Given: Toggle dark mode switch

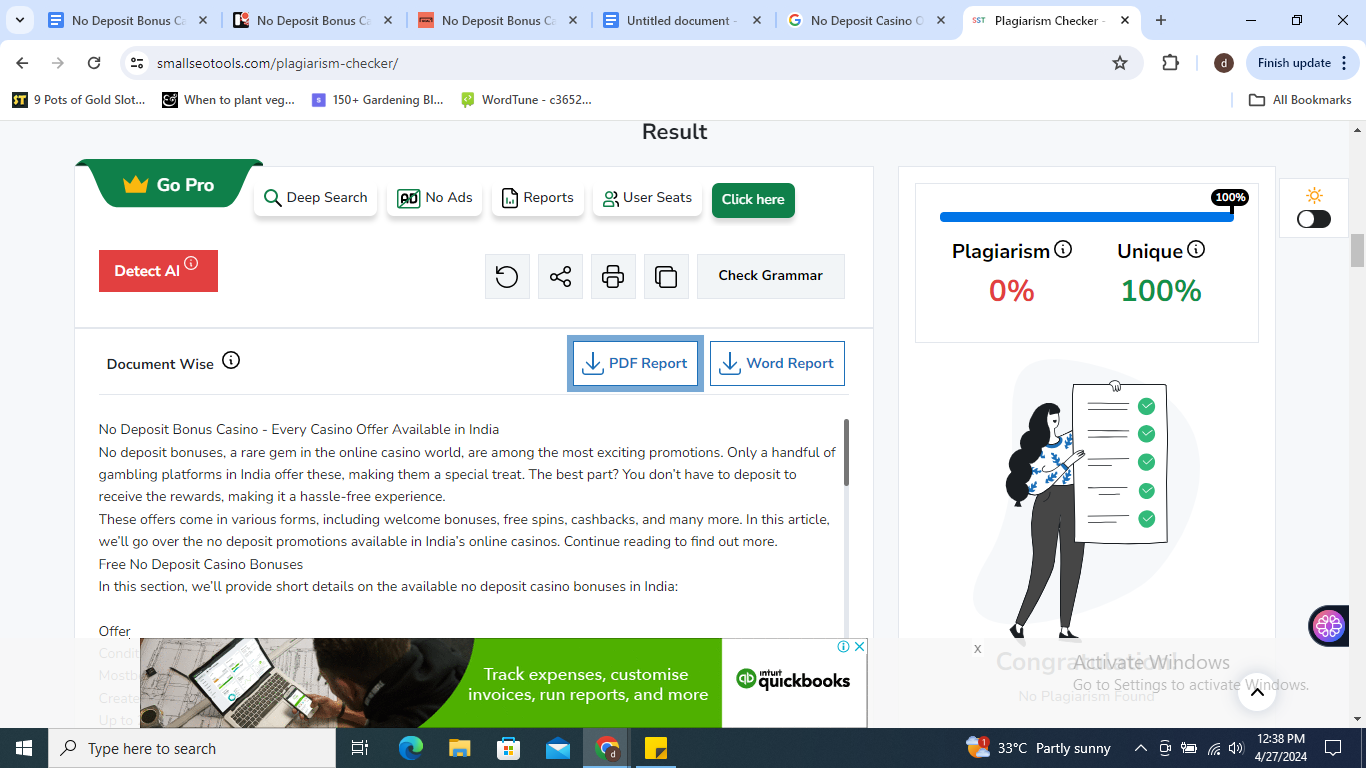Looking at the screenshot, I should click(1314, 219).
